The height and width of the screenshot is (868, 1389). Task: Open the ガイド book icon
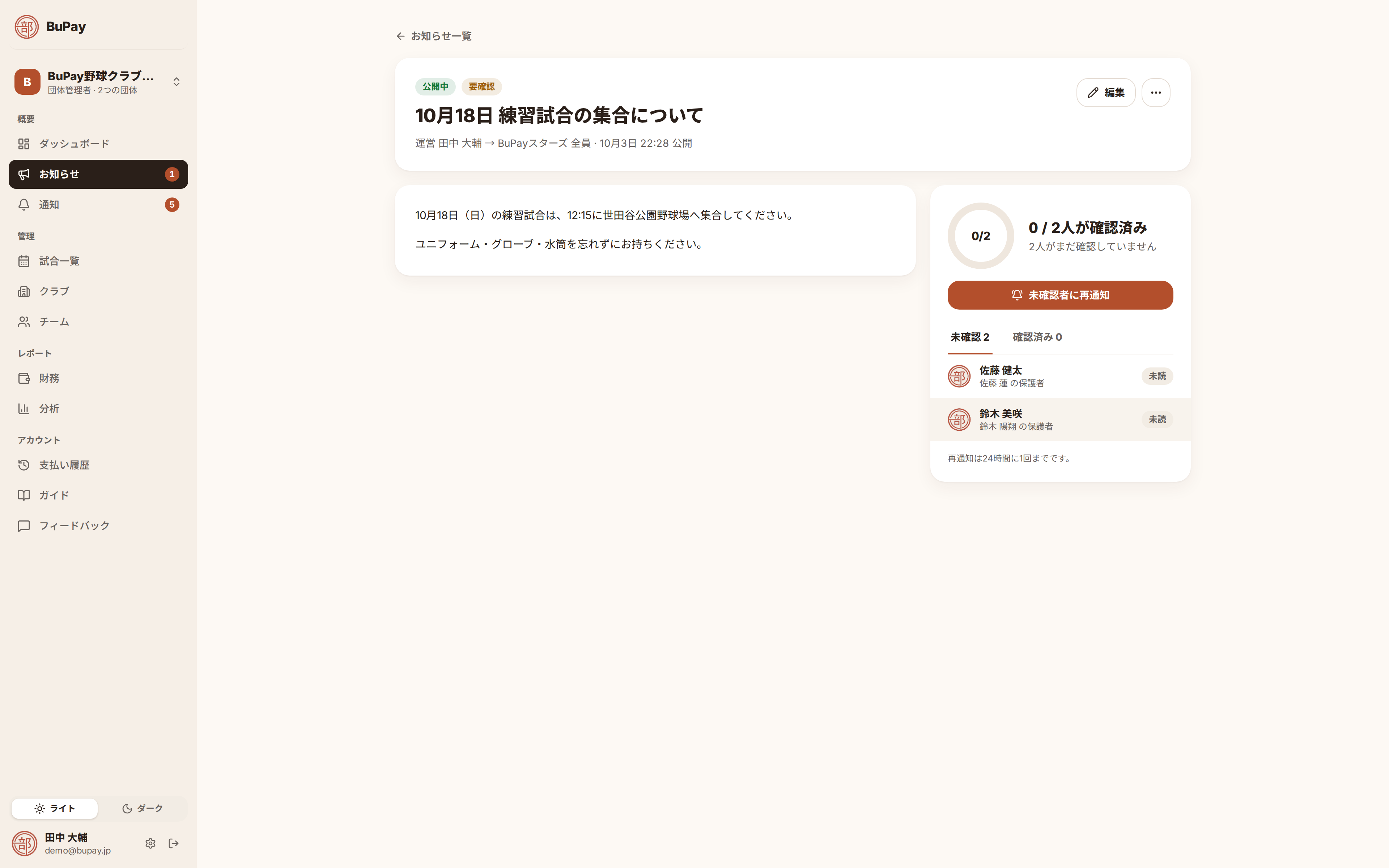point(24,495)
